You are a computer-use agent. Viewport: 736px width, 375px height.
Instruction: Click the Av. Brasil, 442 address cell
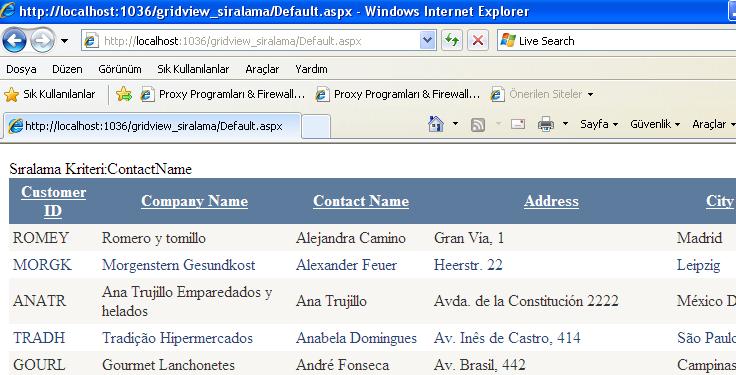pyautogui.click(x=480, y=365)
